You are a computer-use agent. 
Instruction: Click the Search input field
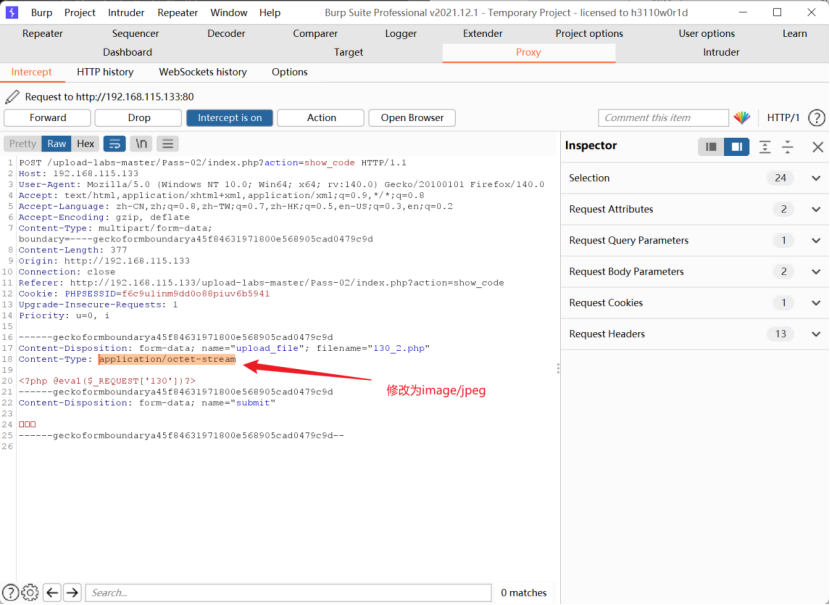coord(288,592)
